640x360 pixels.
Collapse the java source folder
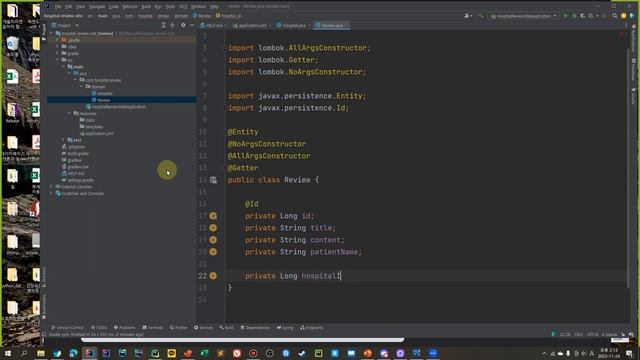(x=70, y=73)
